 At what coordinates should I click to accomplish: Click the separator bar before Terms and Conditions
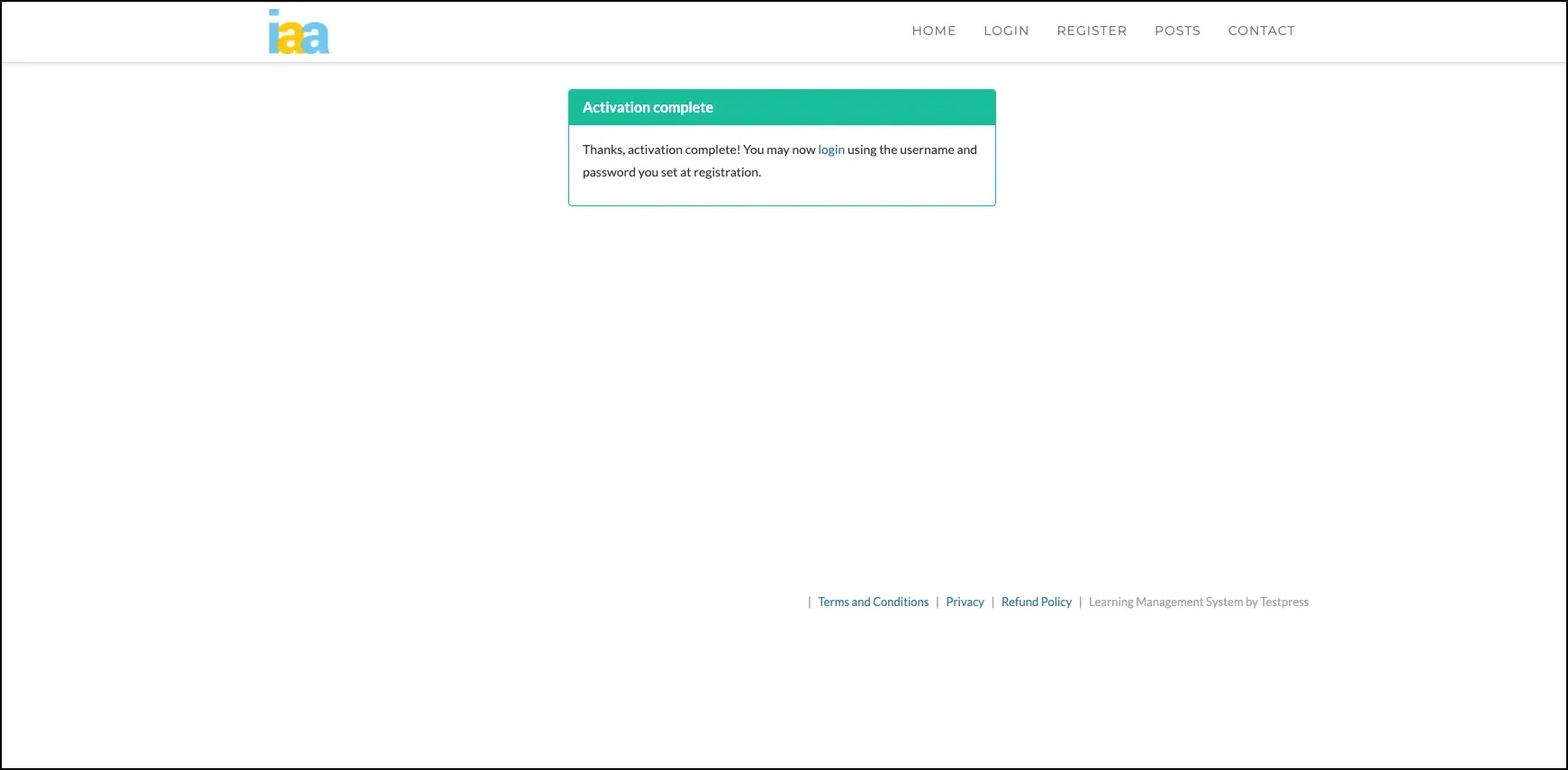tap(810, 602)
